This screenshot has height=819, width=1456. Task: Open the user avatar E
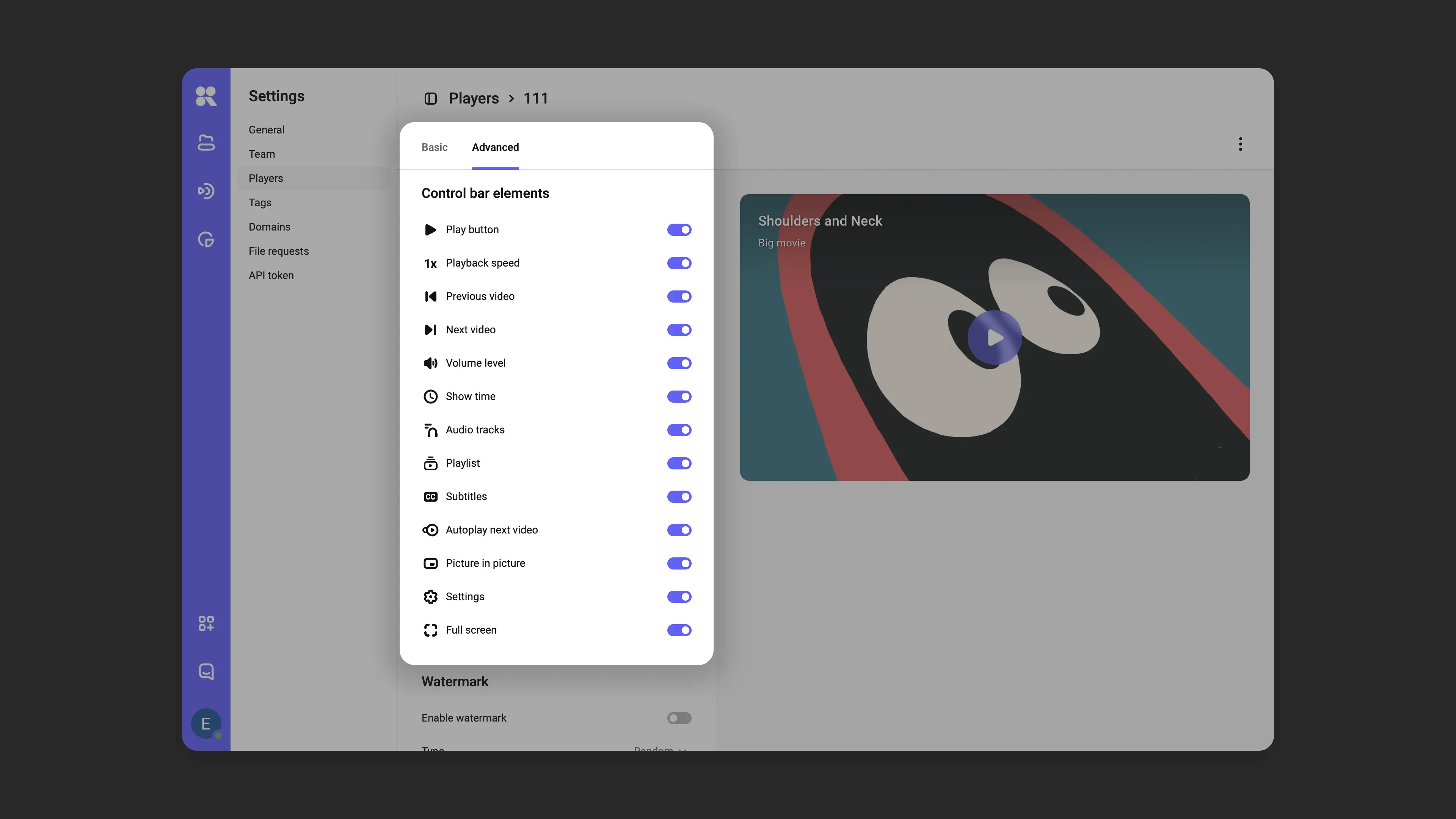(206, 723)
